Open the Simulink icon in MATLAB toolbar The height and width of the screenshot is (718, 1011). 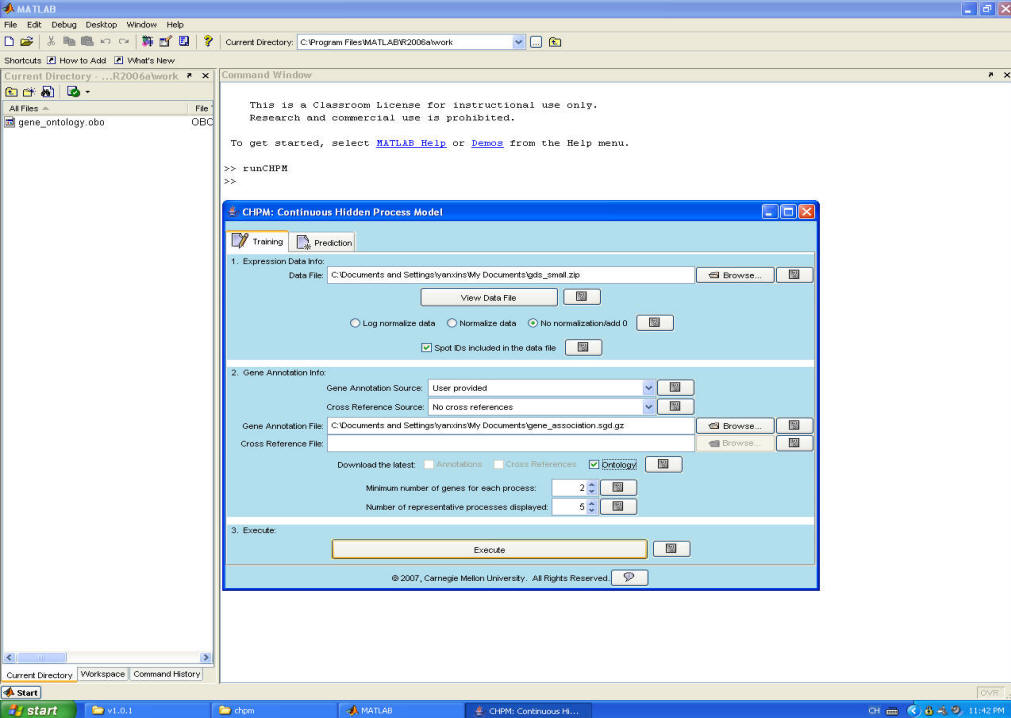[147, 42]
